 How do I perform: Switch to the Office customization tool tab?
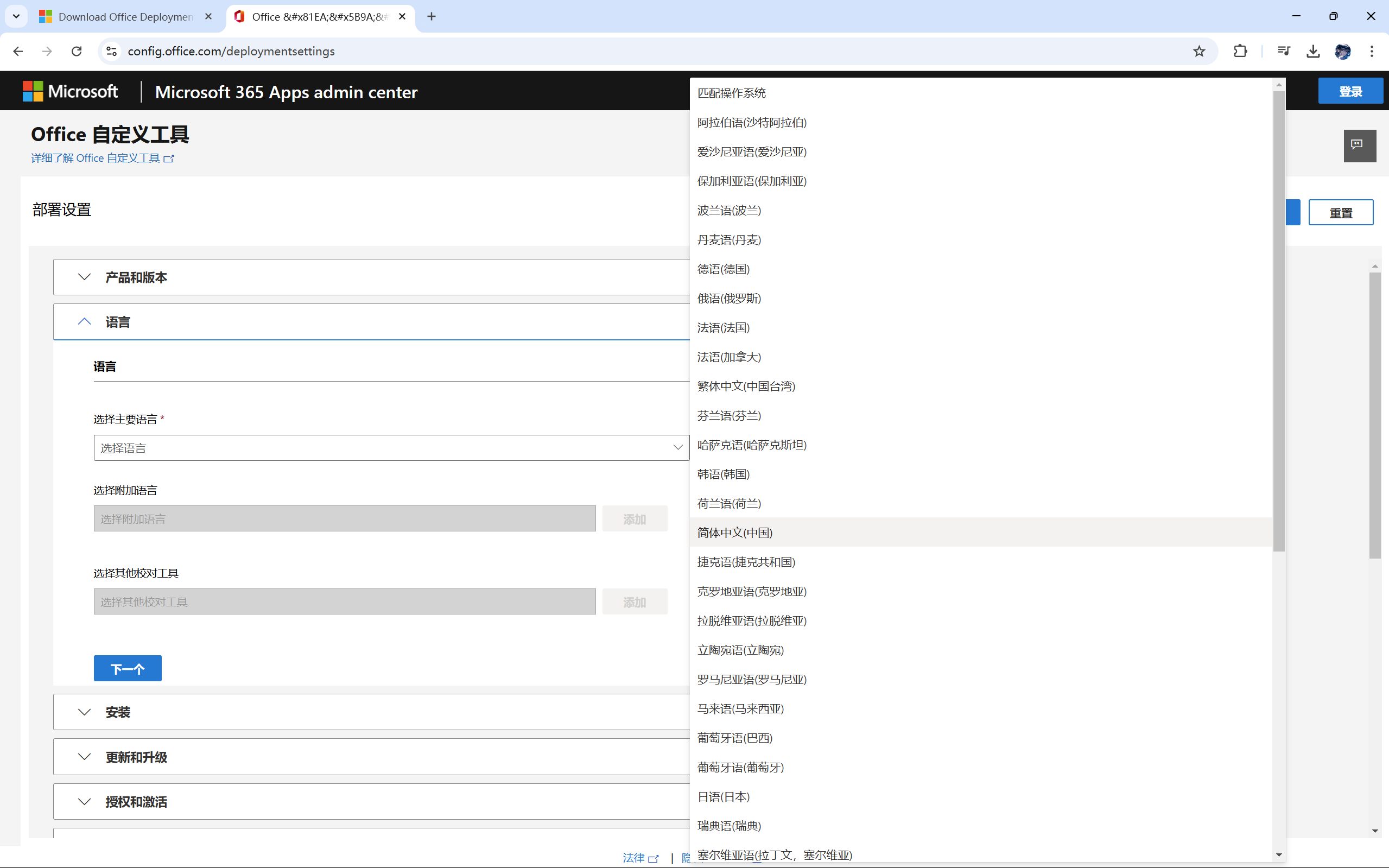(x=320, y=17)
